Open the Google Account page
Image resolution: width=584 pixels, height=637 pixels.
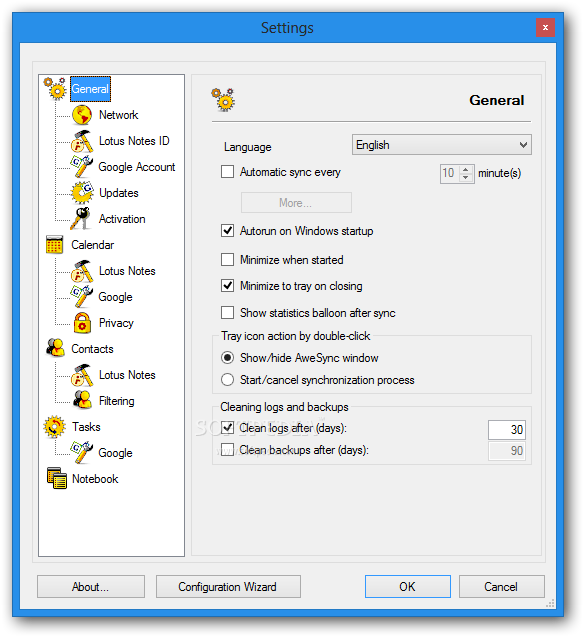pos(136,167)
